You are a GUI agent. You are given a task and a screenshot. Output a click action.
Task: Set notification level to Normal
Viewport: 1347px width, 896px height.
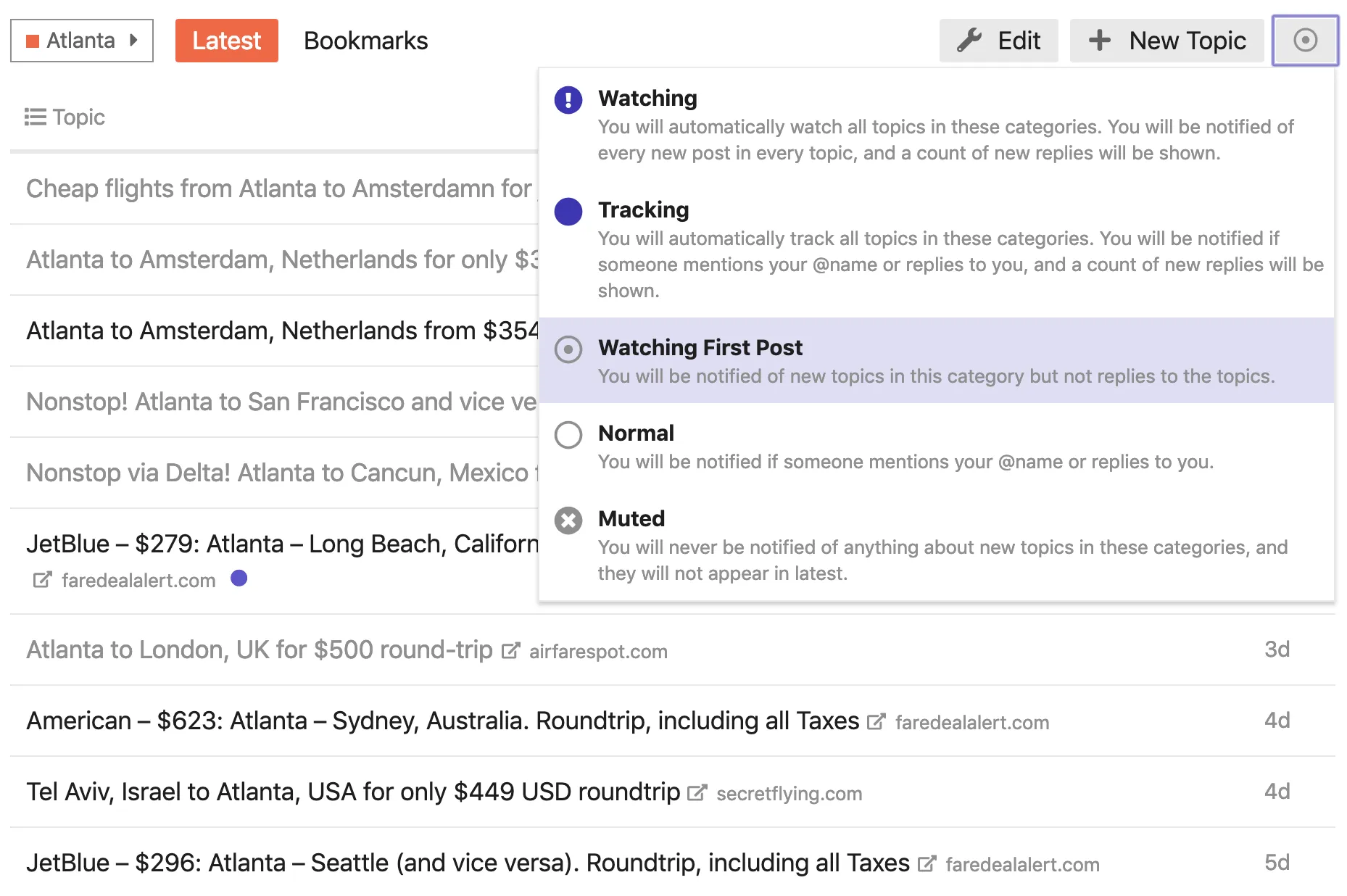pos(636,434)
